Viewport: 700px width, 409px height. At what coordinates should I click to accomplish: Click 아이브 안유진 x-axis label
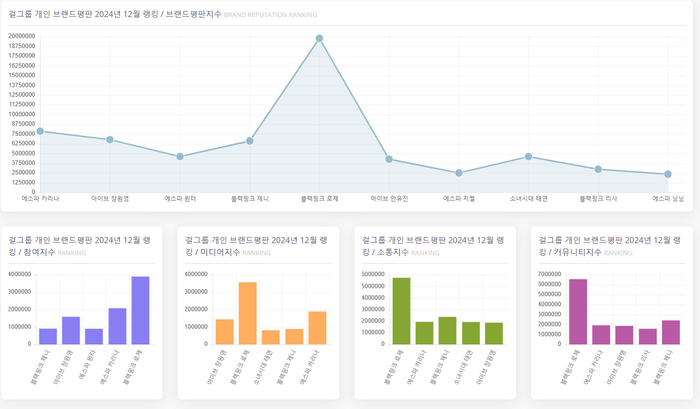tap(389, 199)
